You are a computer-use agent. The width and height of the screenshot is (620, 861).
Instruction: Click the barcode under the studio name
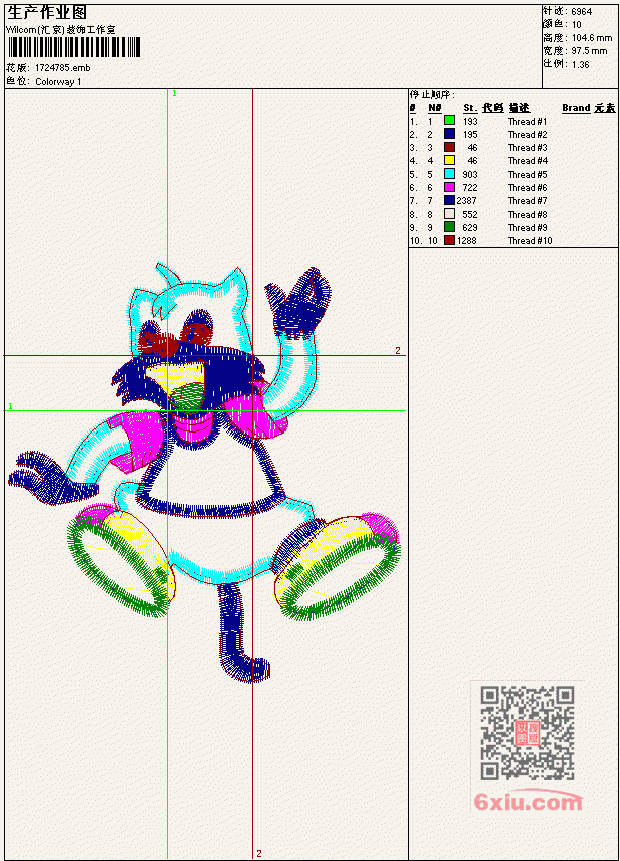pos(74,48)
